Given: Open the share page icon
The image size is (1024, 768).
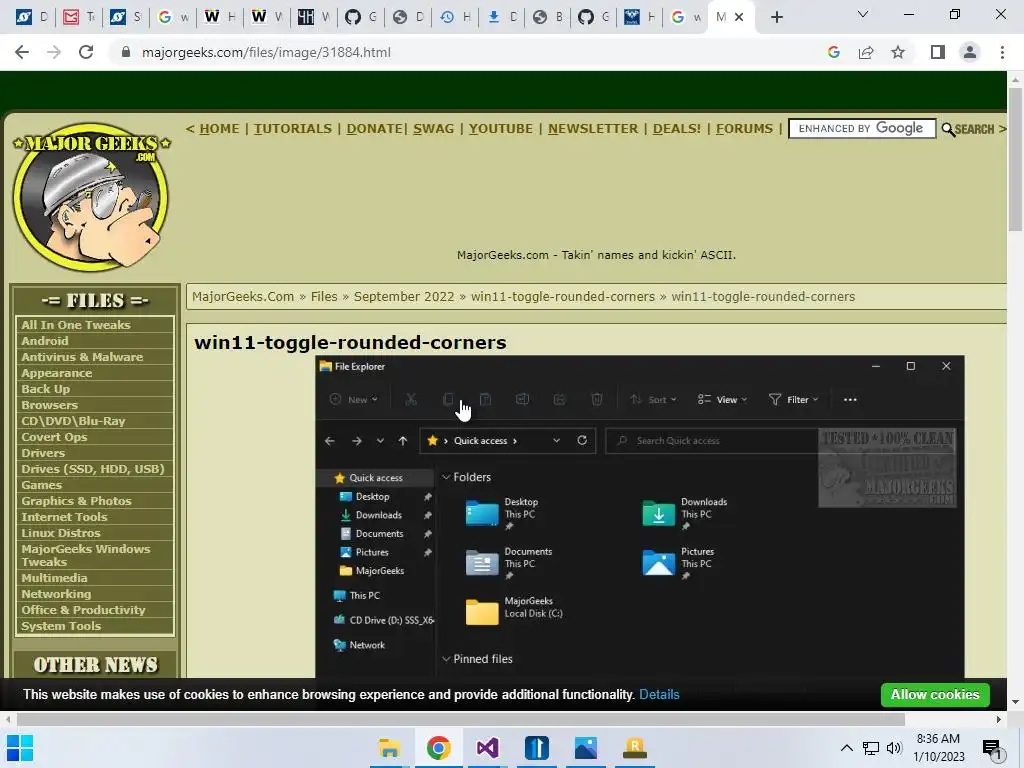Looking at the screenshot, I should pyautogui.click(x=866, y=52).
